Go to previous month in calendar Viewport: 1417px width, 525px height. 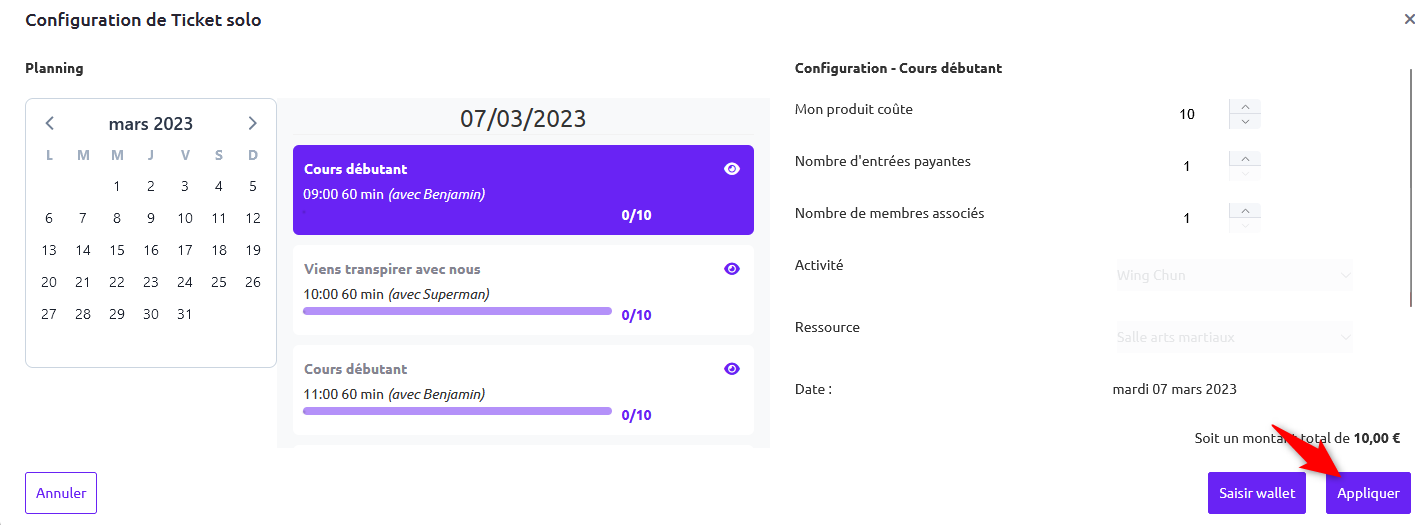click(50, 124)
